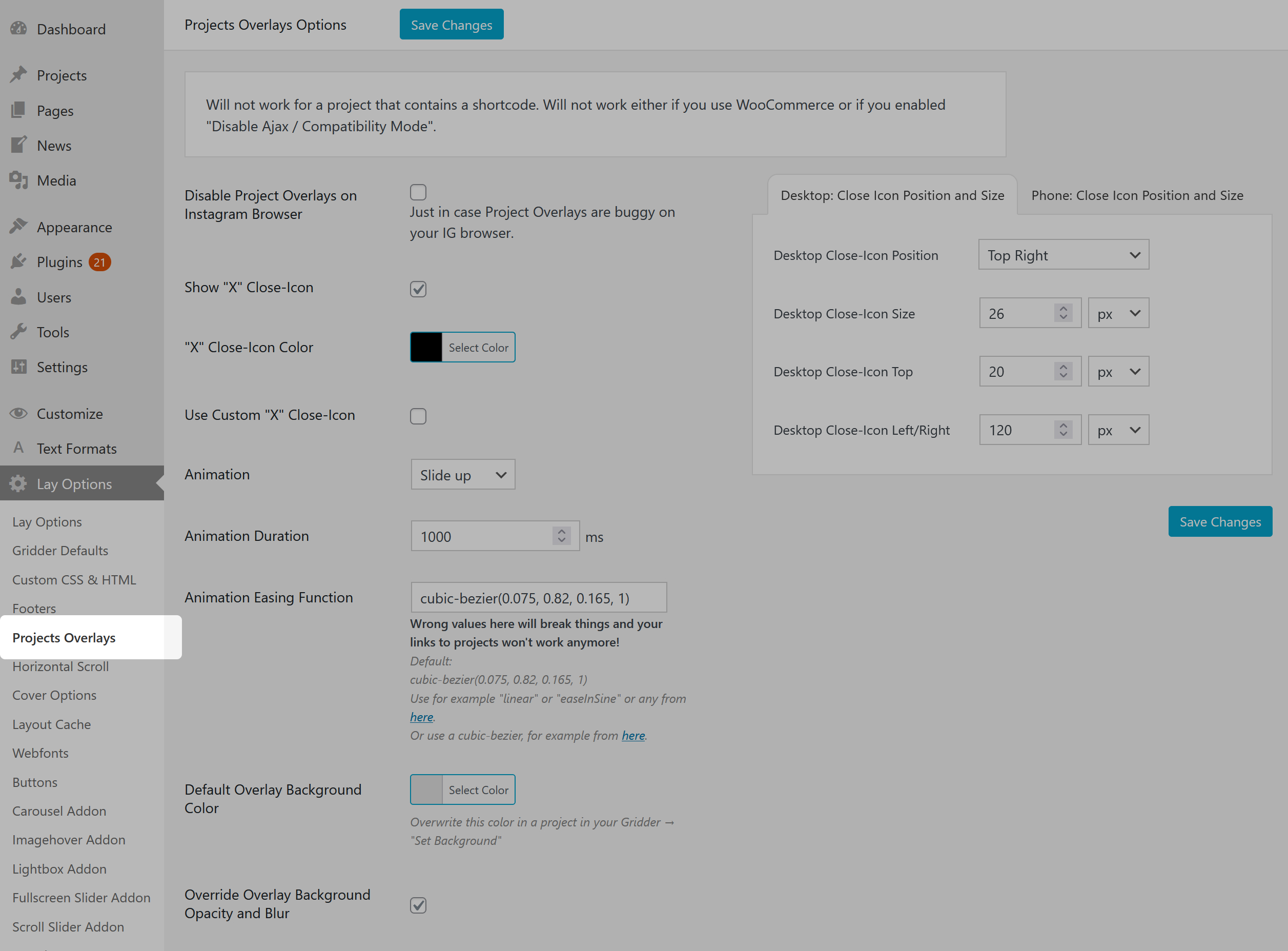The height and width of the screenshot is (951, 1288).
Task: Click the Pages icon in sidebar
Action: click(19, 111)
